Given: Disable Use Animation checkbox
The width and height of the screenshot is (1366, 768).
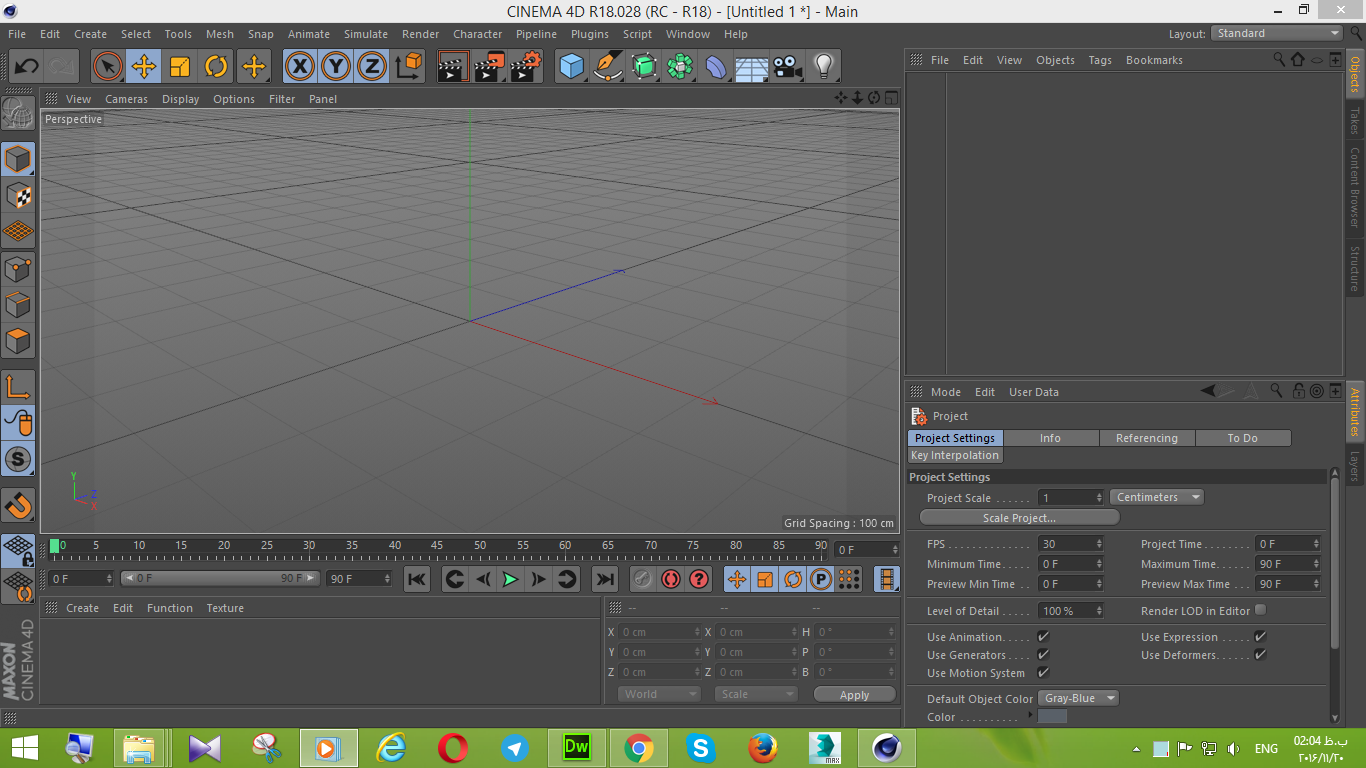Looking at the screenshot, I should point(1043,637).
